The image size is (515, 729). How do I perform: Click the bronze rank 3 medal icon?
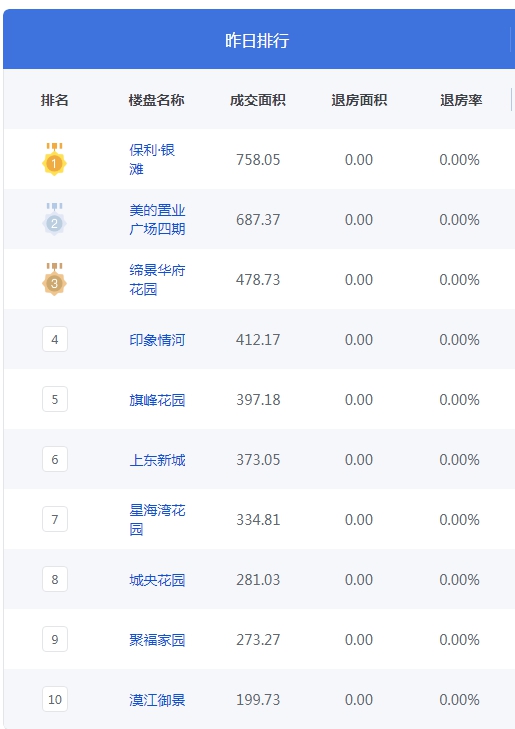pos(54,279)
